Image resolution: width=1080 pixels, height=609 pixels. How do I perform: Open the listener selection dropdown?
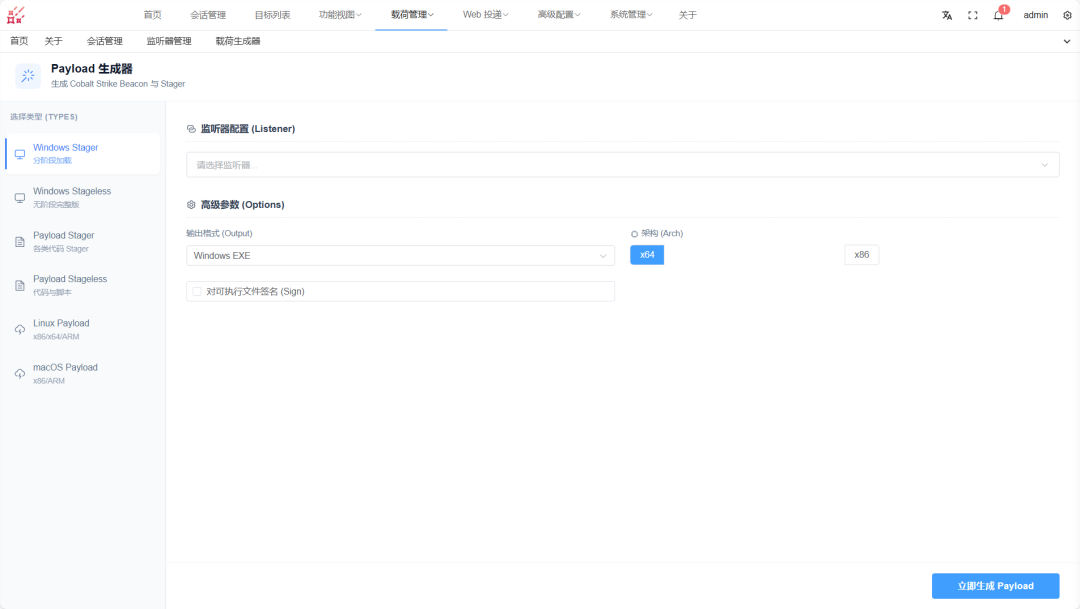coord(623,165)
